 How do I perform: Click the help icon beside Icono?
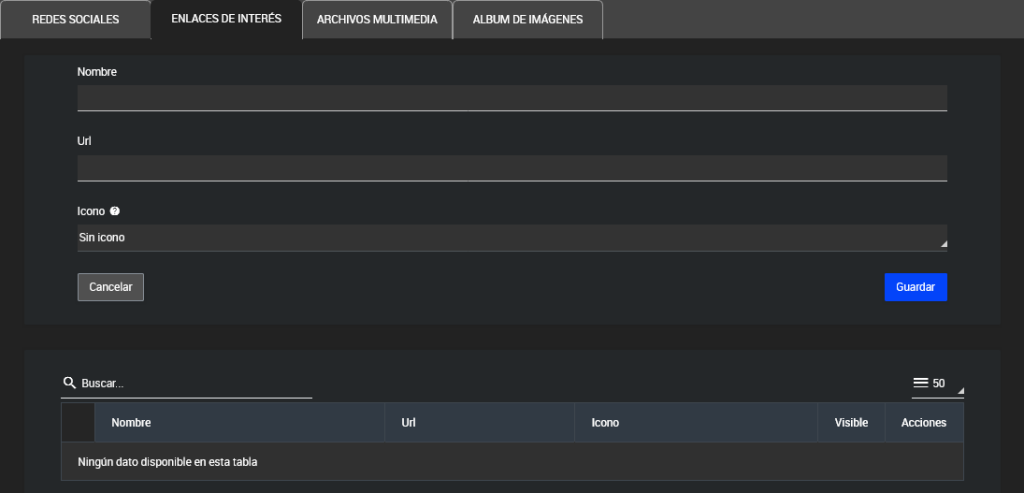[115, 211]
